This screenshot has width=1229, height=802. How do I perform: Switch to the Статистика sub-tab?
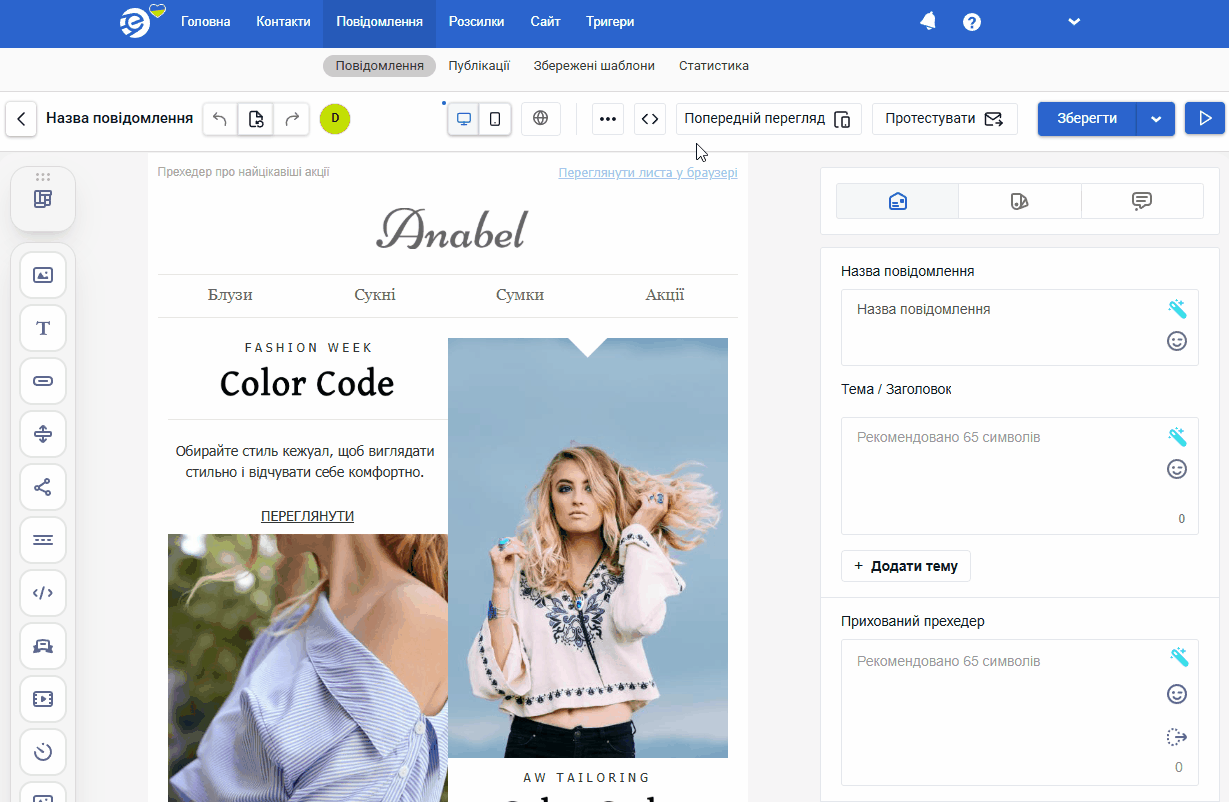pyautogui.click(x=714, y=66)
